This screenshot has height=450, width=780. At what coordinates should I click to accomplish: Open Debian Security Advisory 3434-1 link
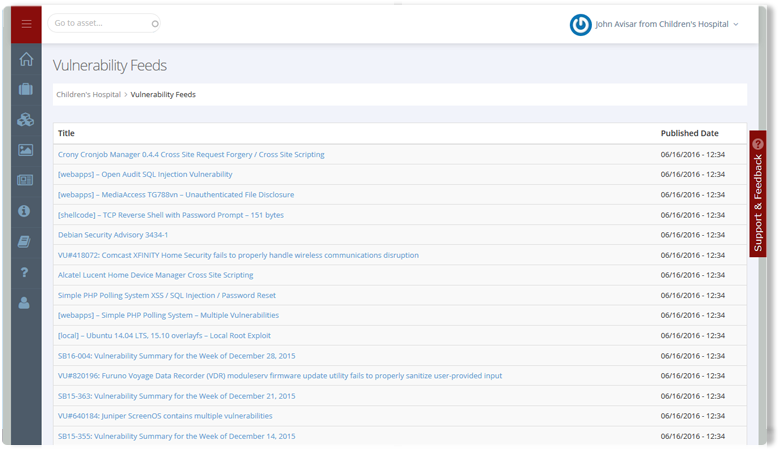click(113, 235)
